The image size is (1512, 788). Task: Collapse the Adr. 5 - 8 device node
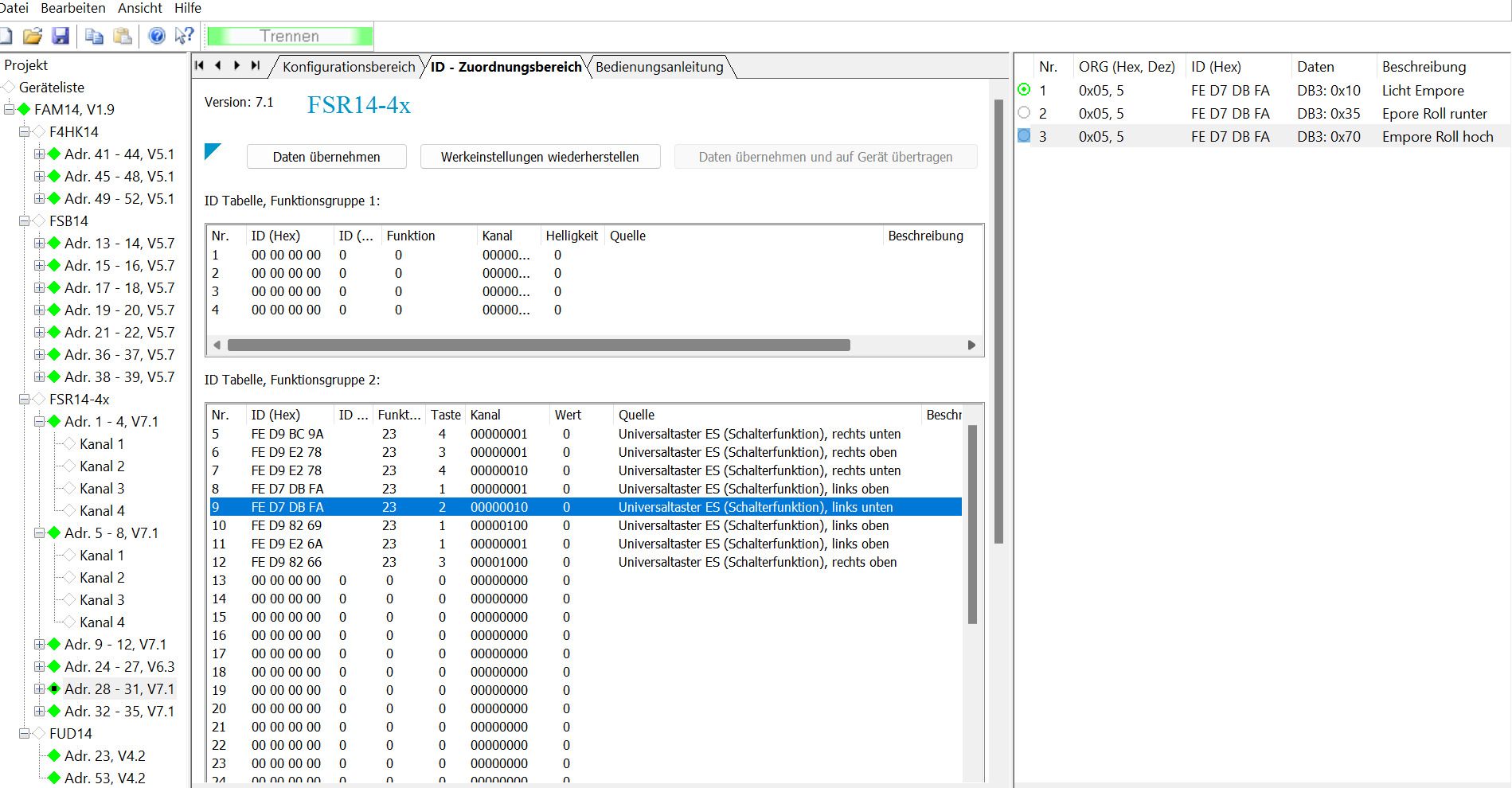[39, 532]
